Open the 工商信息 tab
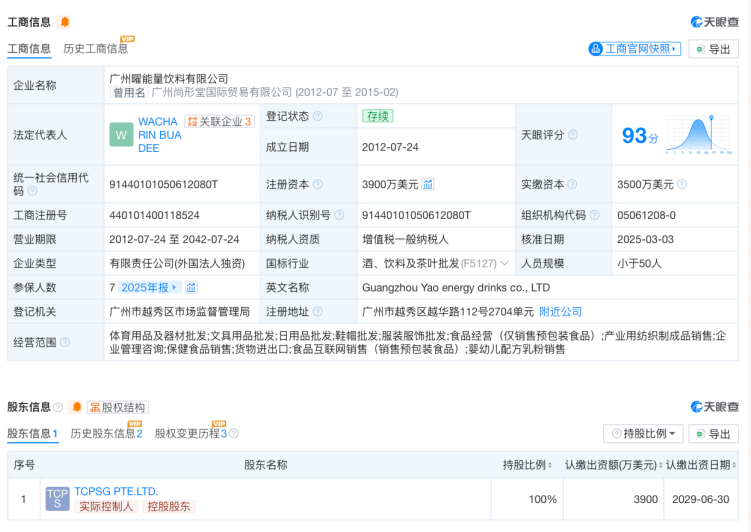 [x=29, y=49]
